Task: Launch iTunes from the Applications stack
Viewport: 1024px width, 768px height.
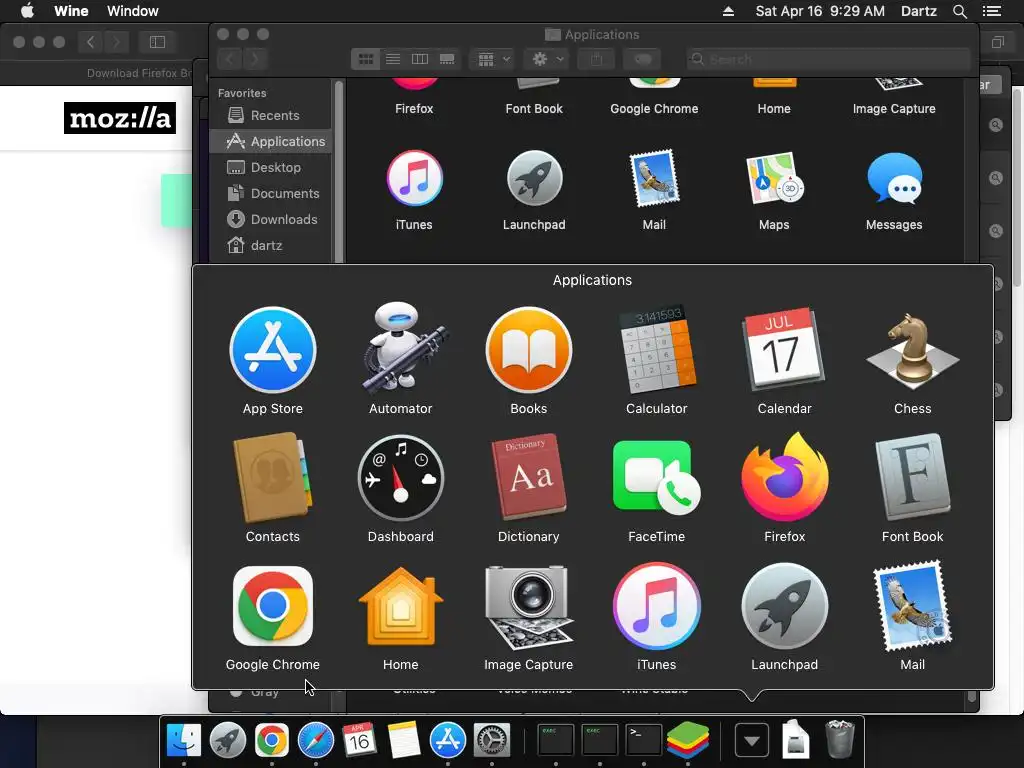Action: coord(657,606)
